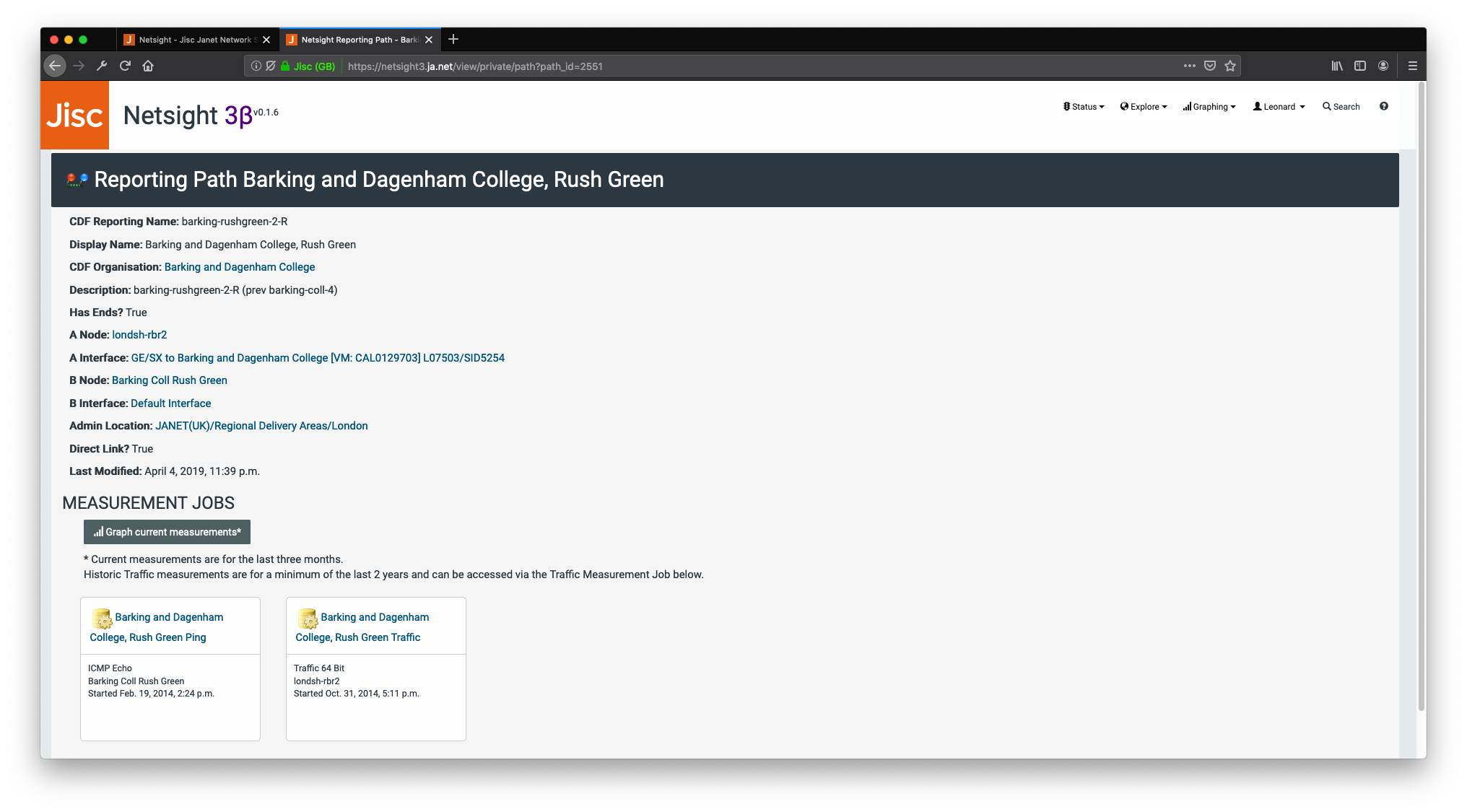
Task: Expand the Graphing dropdown menu
Action: (x=1209, y=107)
